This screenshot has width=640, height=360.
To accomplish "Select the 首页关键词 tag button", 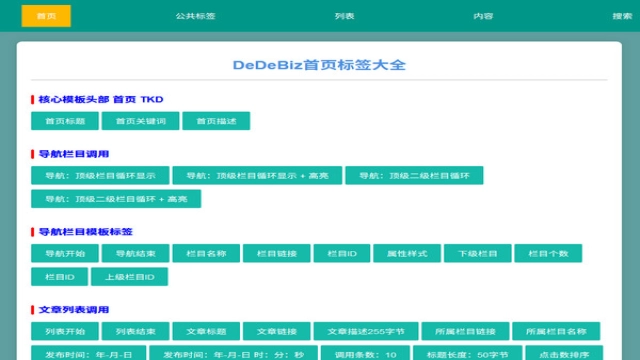I will coord(140,121).
